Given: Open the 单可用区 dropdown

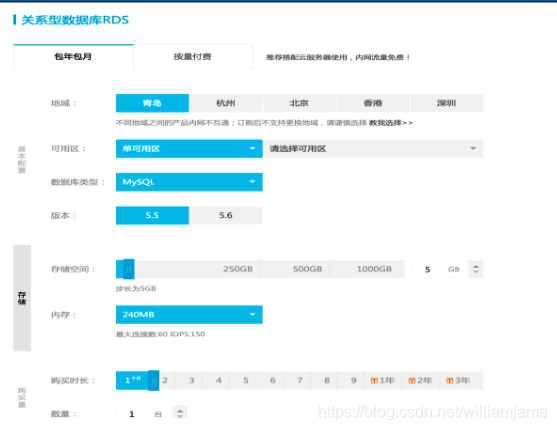Looking at the screenshot, I should click(x=189, y=149).
